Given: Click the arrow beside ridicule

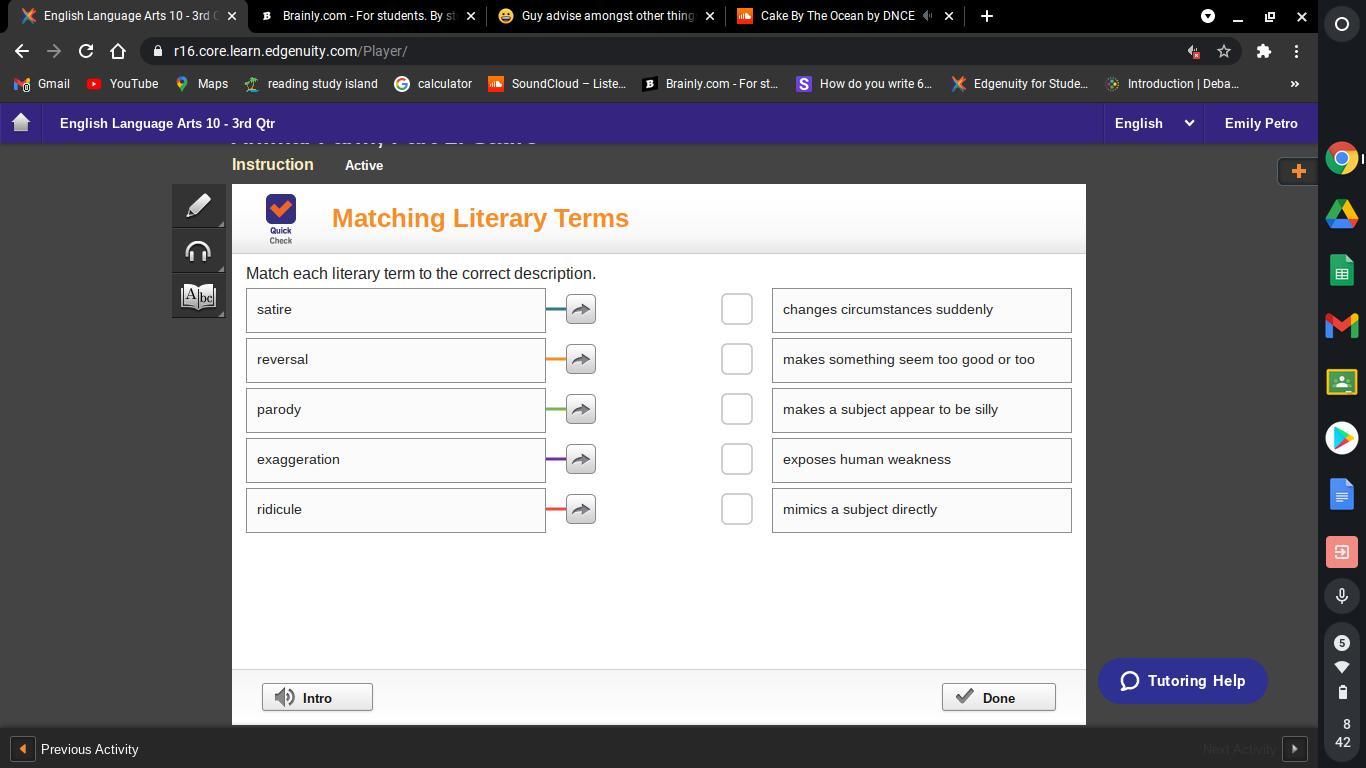Looking at the screenshot, I should point(580,510).
